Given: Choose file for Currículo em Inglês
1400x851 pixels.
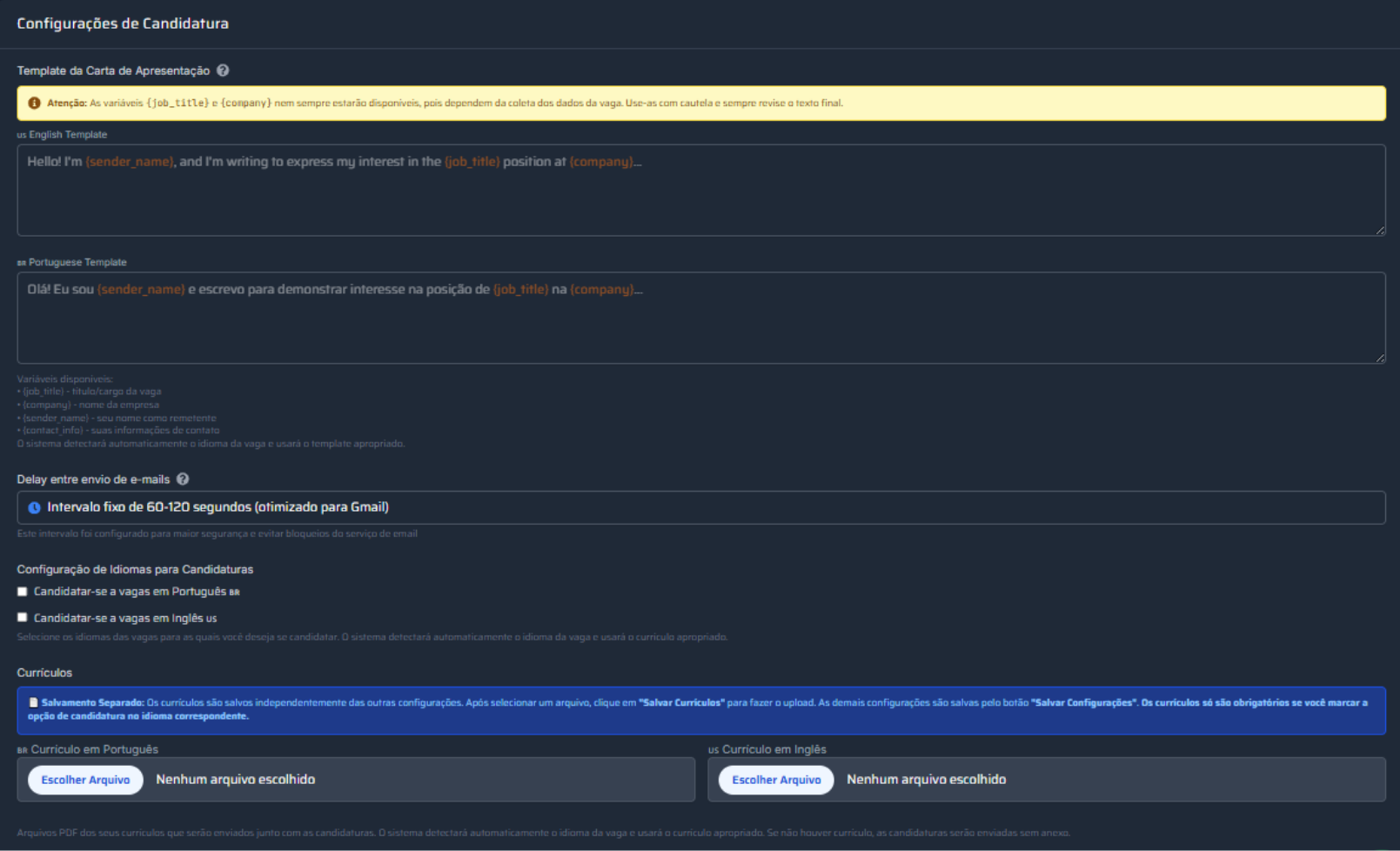Looking at the screenshot, I should (776, 780).
